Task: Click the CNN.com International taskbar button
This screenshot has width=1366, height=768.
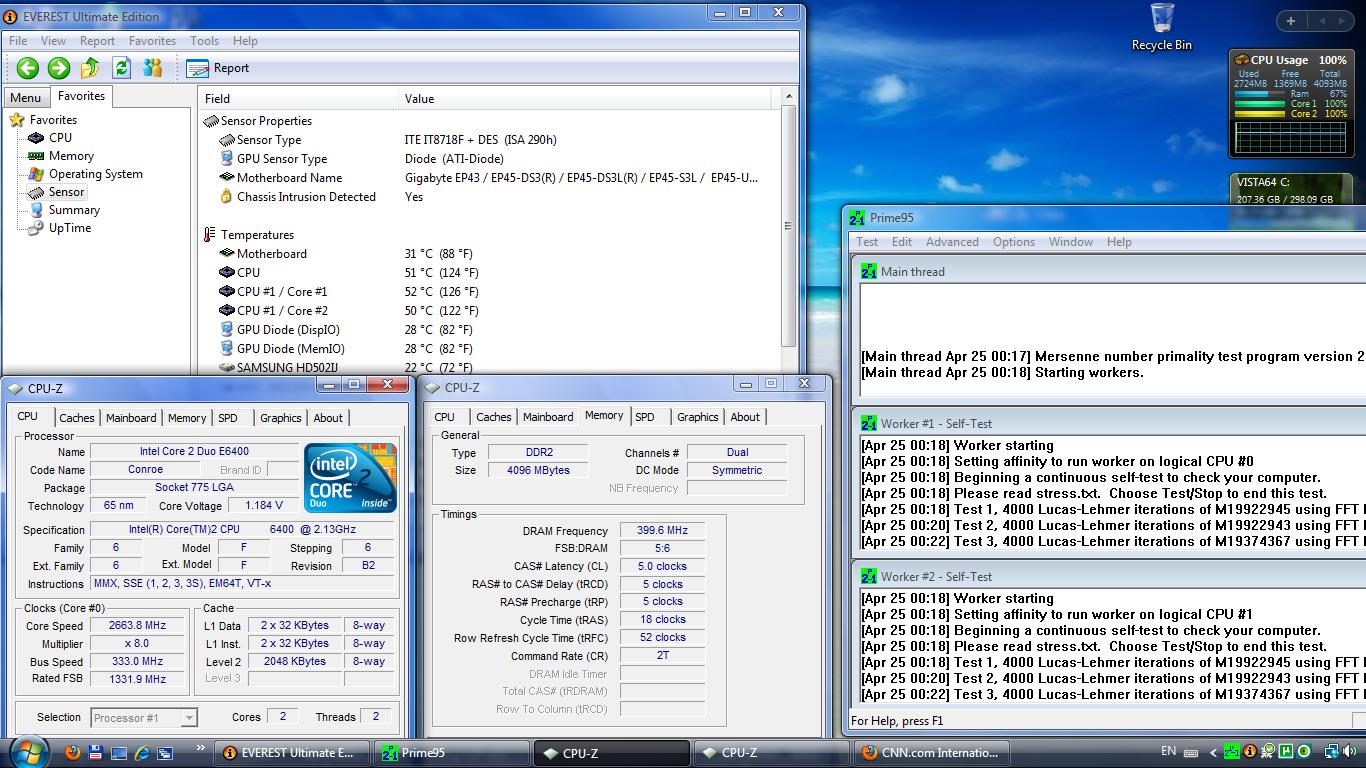Action: click(930, 753)
